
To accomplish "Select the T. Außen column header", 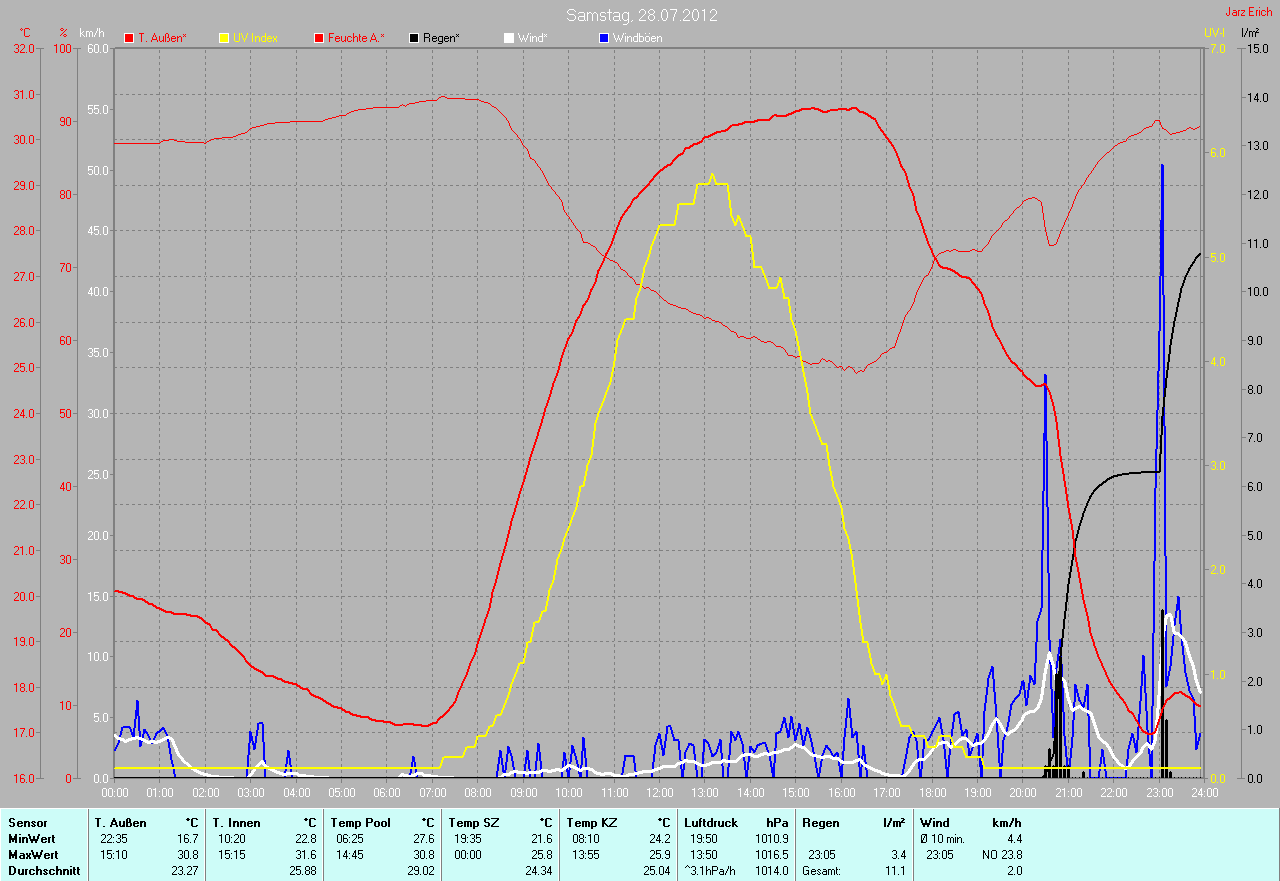I will (121, 822).
